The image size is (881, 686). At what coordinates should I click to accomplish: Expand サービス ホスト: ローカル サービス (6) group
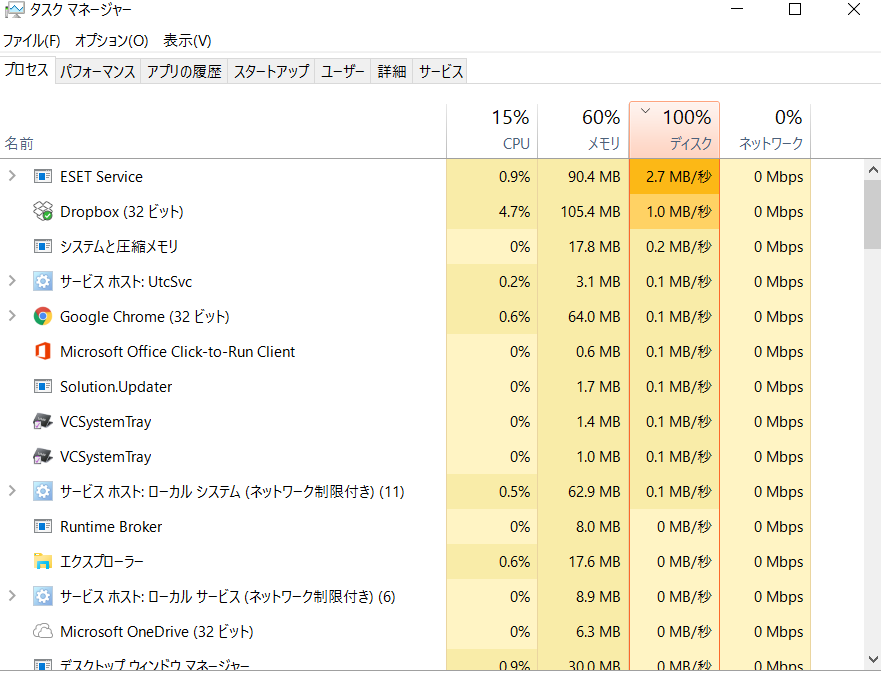coord(12,596)
